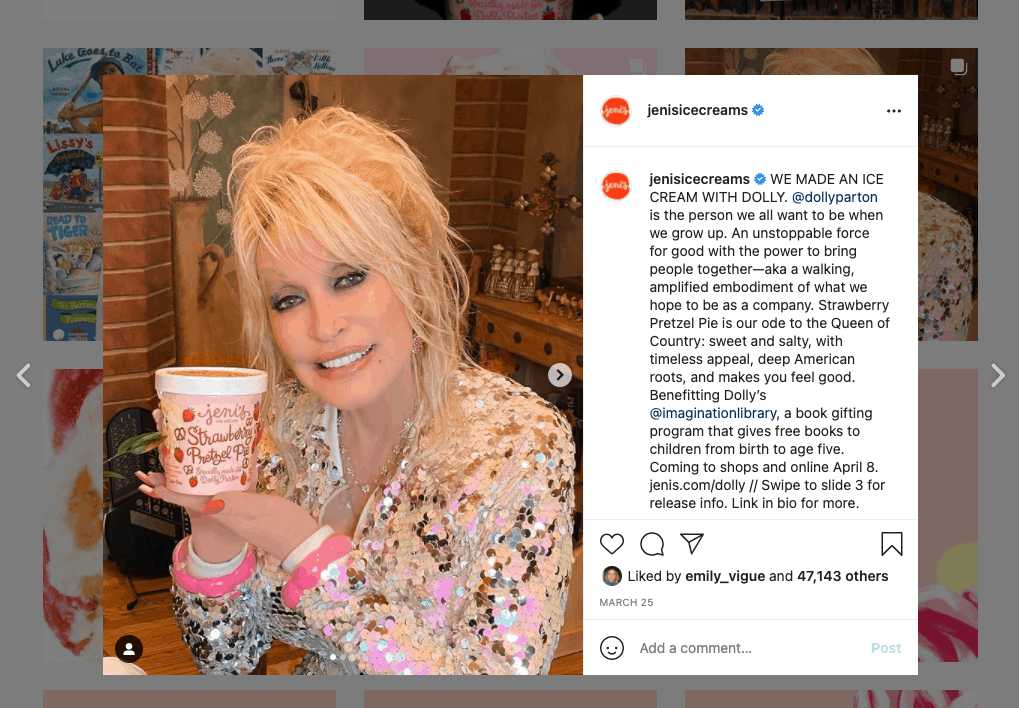Advance to next slide in the carousel
Image resolution: width=1019 pixels, height=708 pixels.
point(560,374)
